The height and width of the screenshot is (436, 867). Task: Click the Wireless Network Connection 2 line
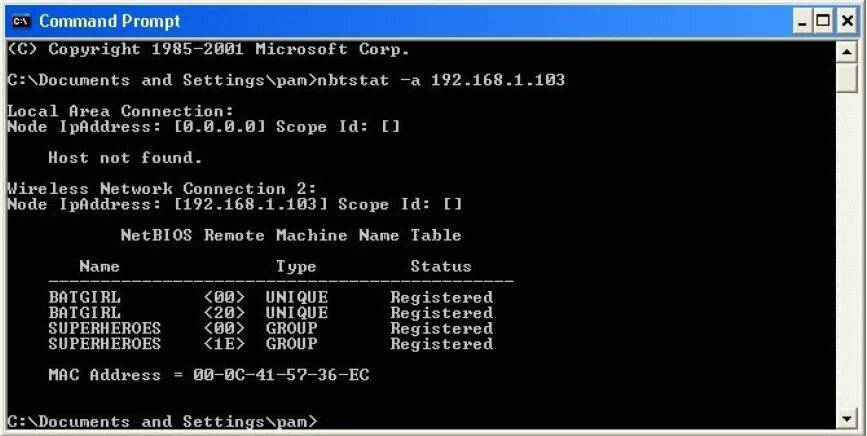click(x=162, y=189)
